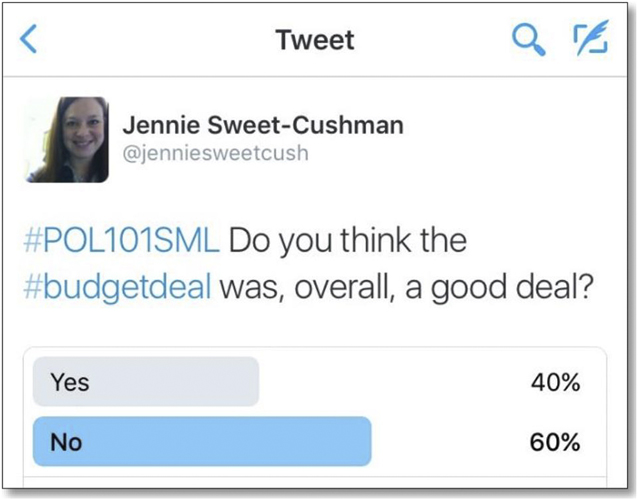Open Jennie Sweet-Cushman's profile photo
This screenshot has width=638, height=500.
tap(68, 139)
